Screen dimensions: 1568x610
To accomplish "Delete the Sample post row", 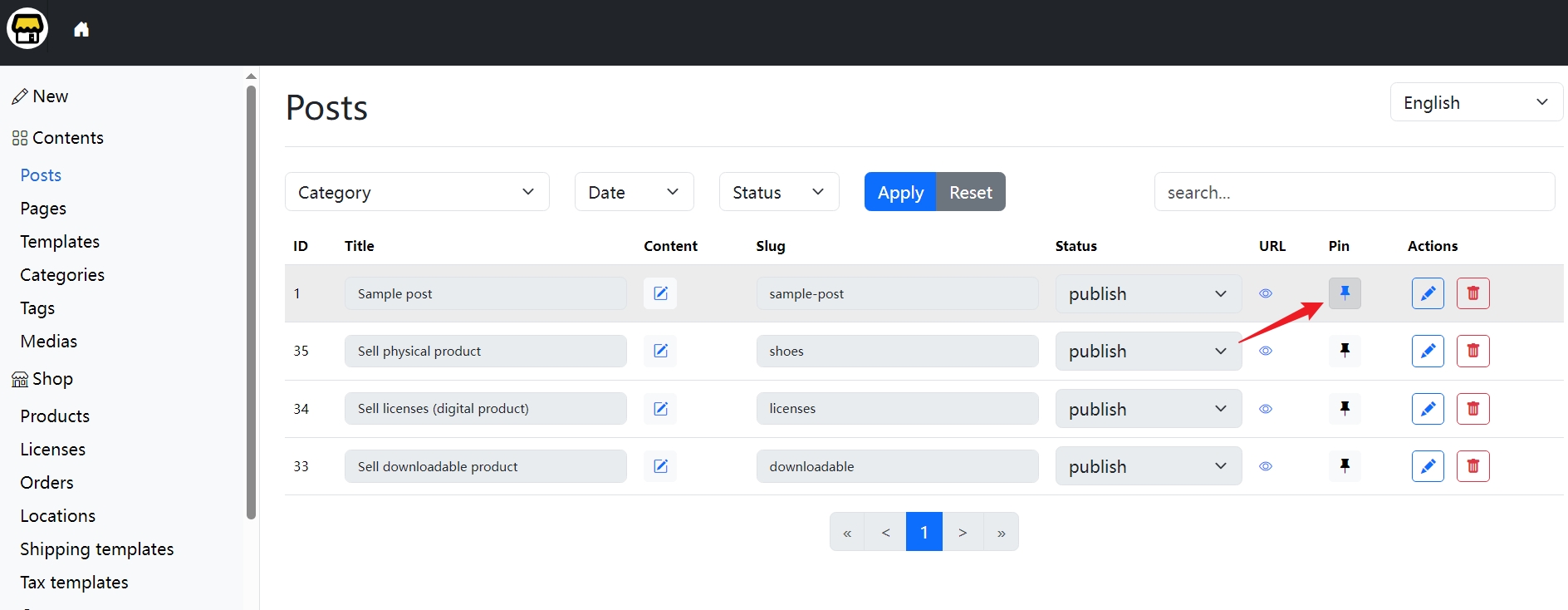I will tap(1472, 293).
